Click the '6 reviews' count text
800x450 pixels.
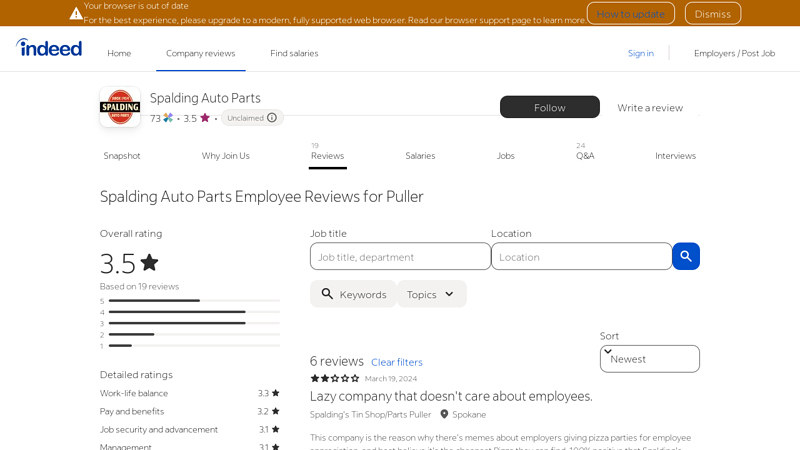[337, 361]
